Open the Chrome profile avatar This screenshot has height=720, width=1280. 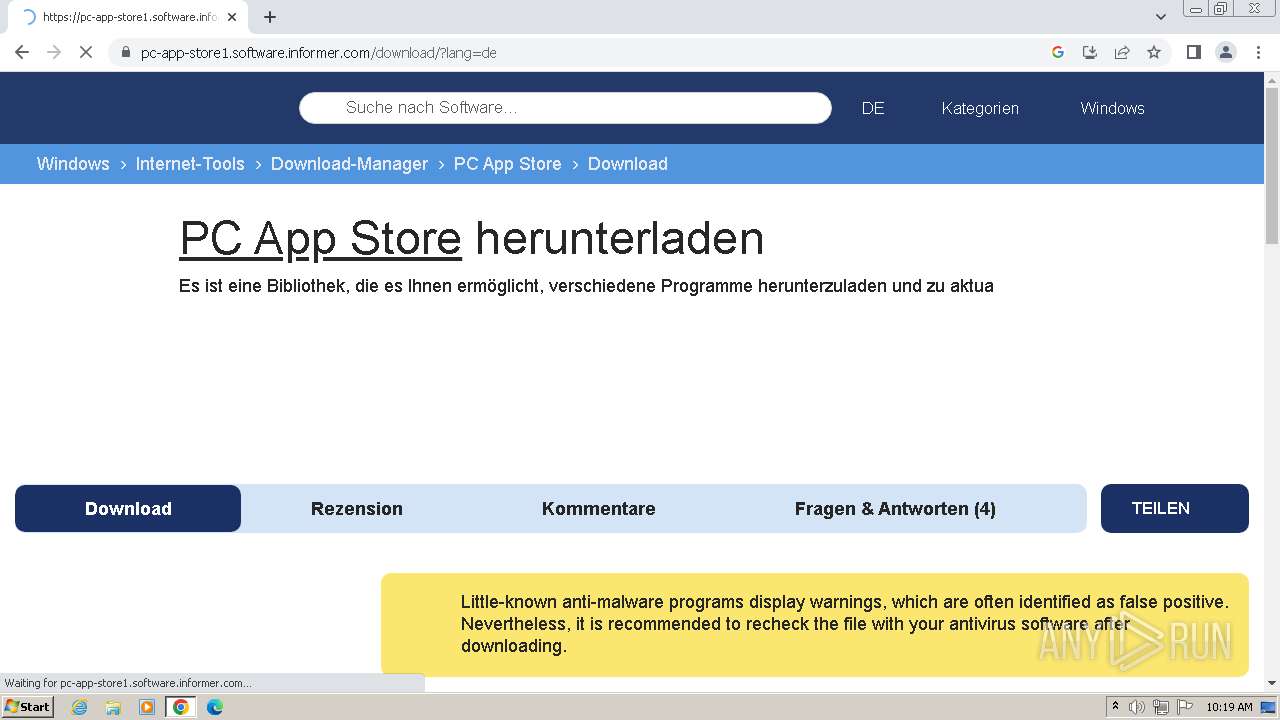1225,52
